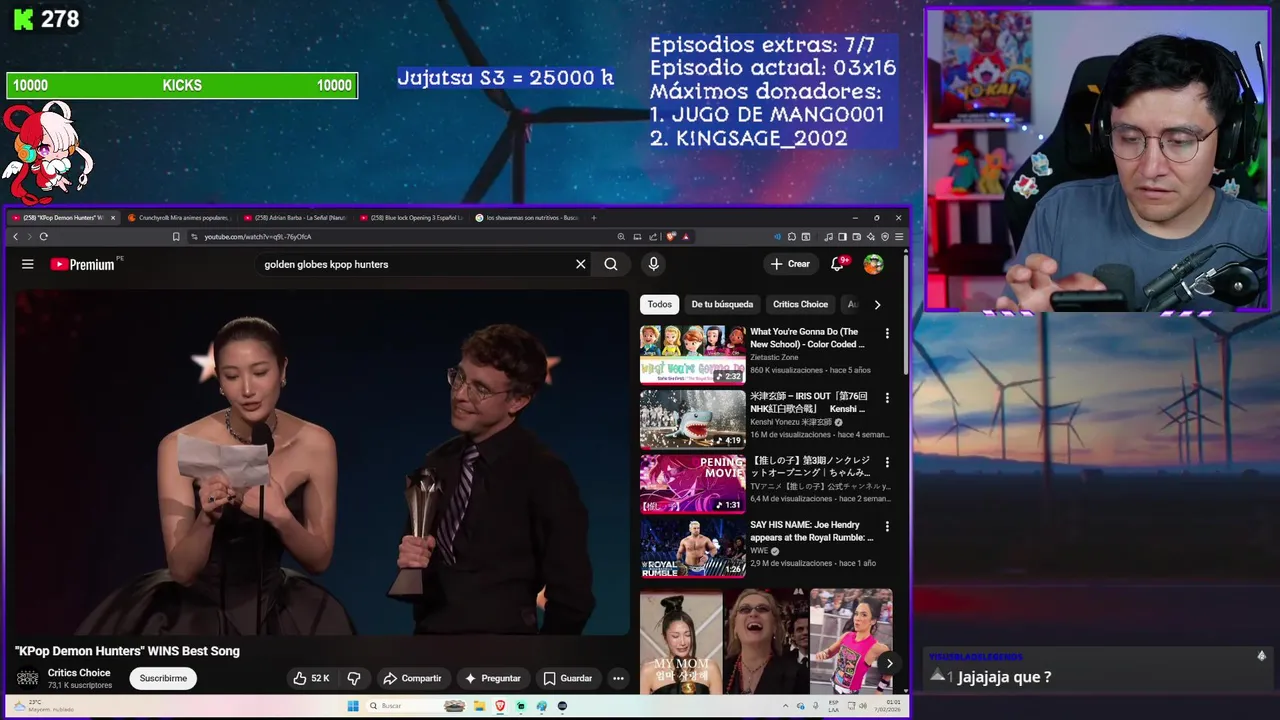Open the Crear create button
Image resolution: width=1280 pixels, height=720 pixels.
pyautogui.click(x=789, y=264)
